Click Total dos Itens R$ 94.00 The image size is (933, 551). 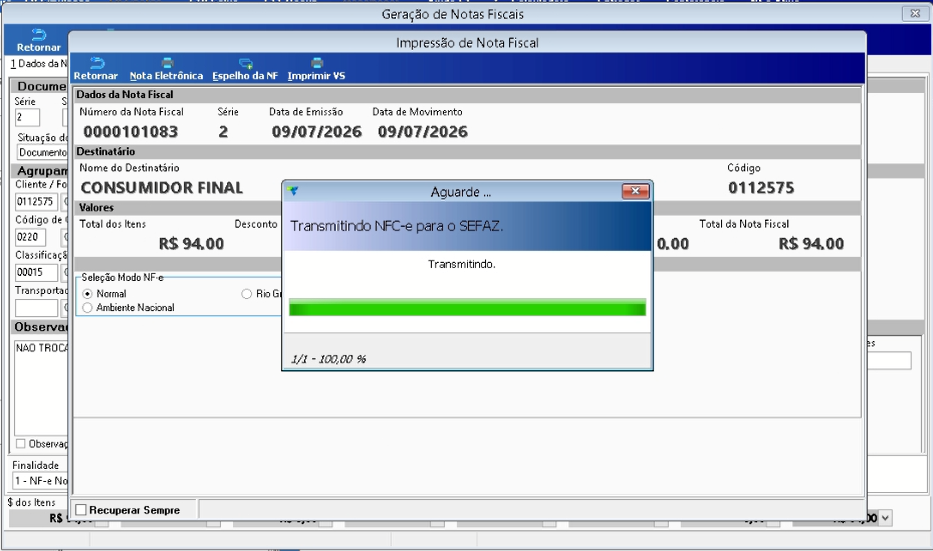192,244
